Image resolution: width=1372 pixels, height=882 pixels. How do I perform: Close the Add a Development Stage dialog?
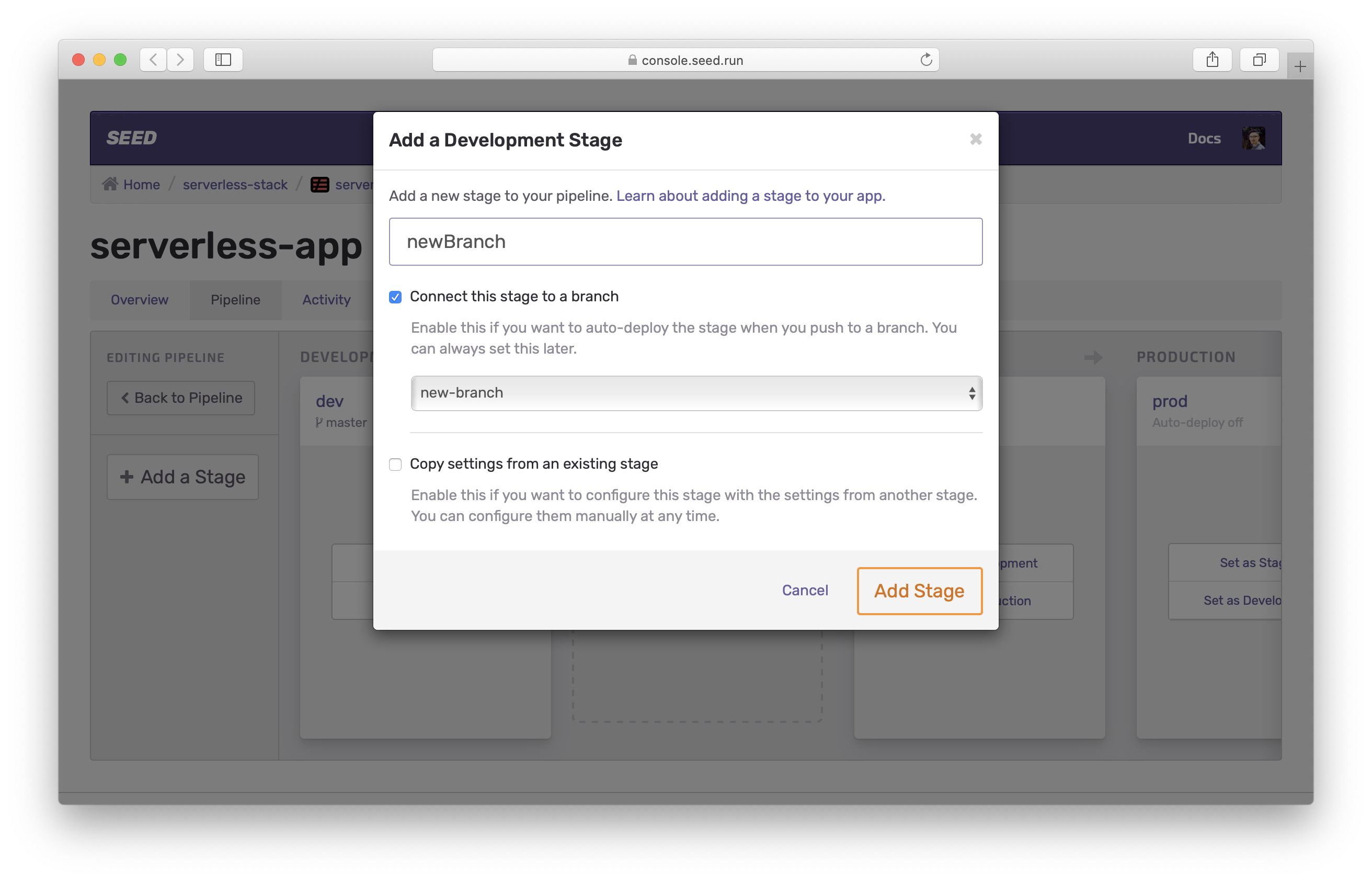(975, 139)
